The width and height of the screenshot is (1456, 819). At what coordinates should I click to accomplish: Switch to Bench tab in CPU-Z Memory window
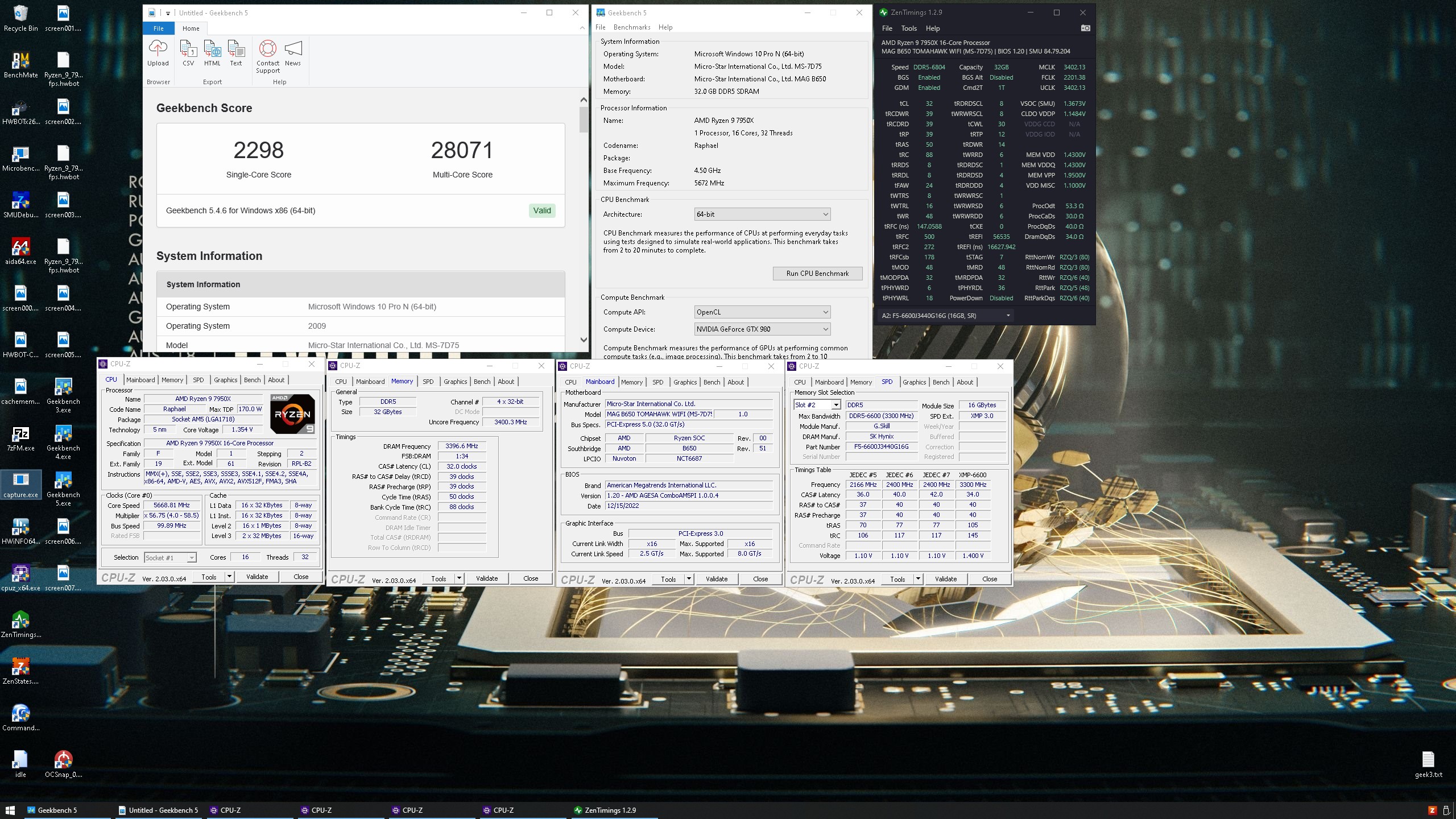[482, 382]
